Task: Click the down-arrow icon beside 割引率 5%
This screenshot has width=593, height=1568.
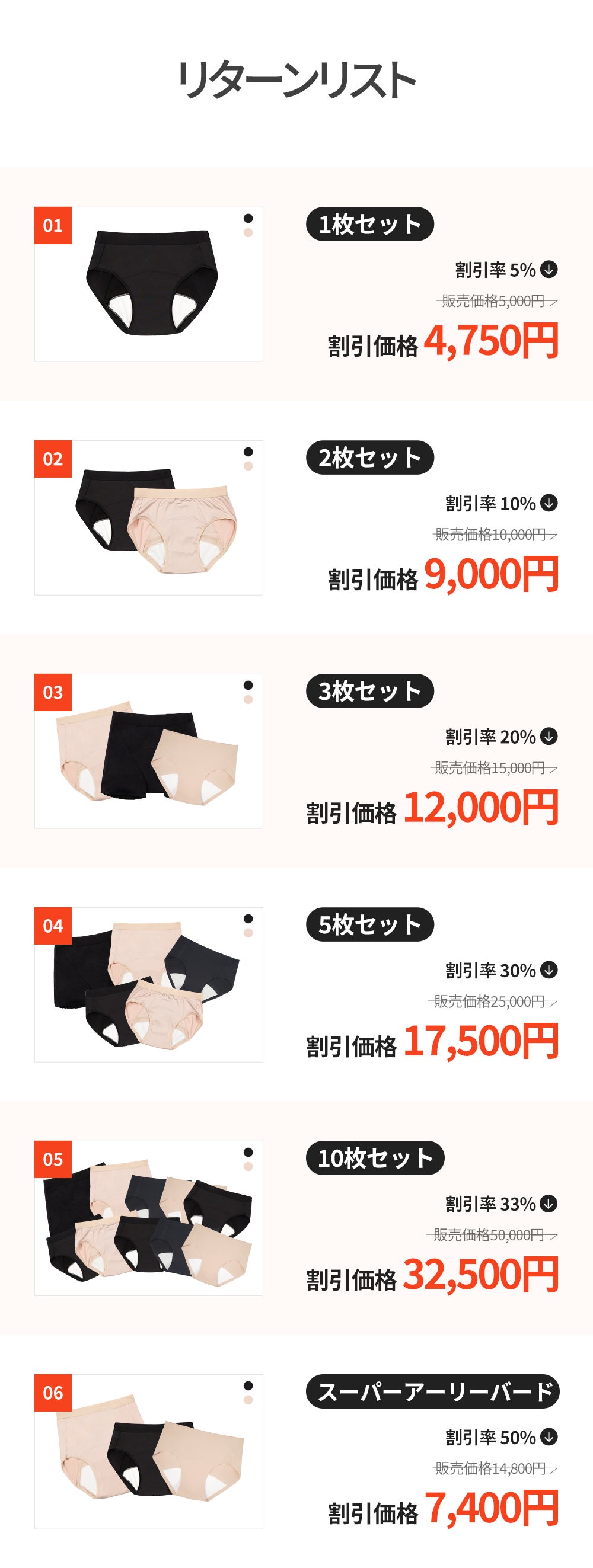Action: (x=549, y=269)
